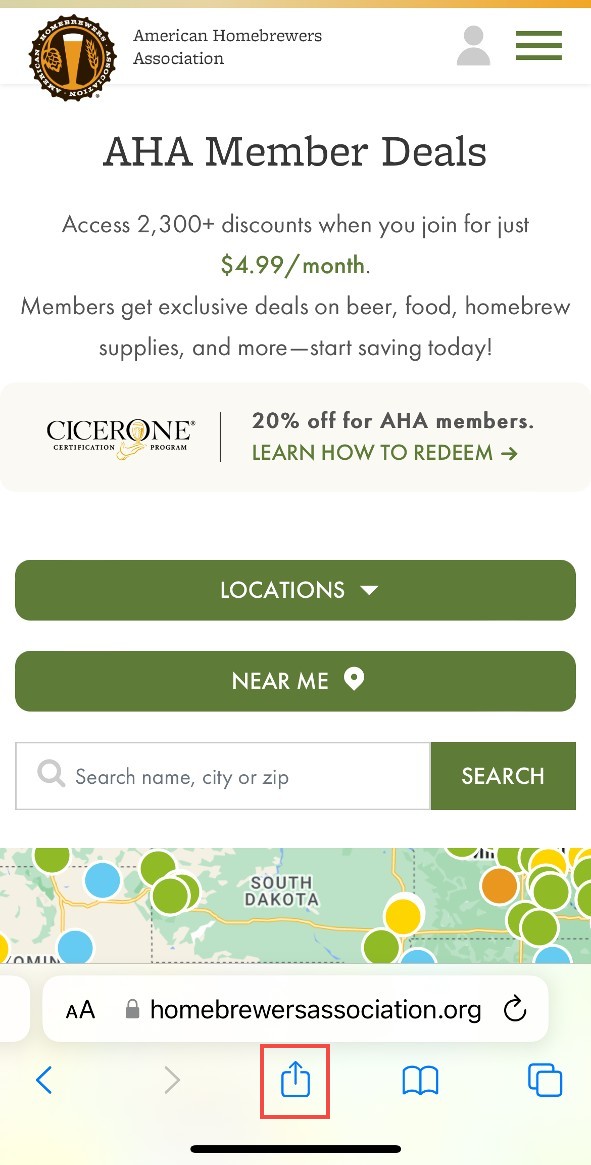Tap the forward navigation arrow
Screen dimensions: 591x1165
(x=172, y=1080)
